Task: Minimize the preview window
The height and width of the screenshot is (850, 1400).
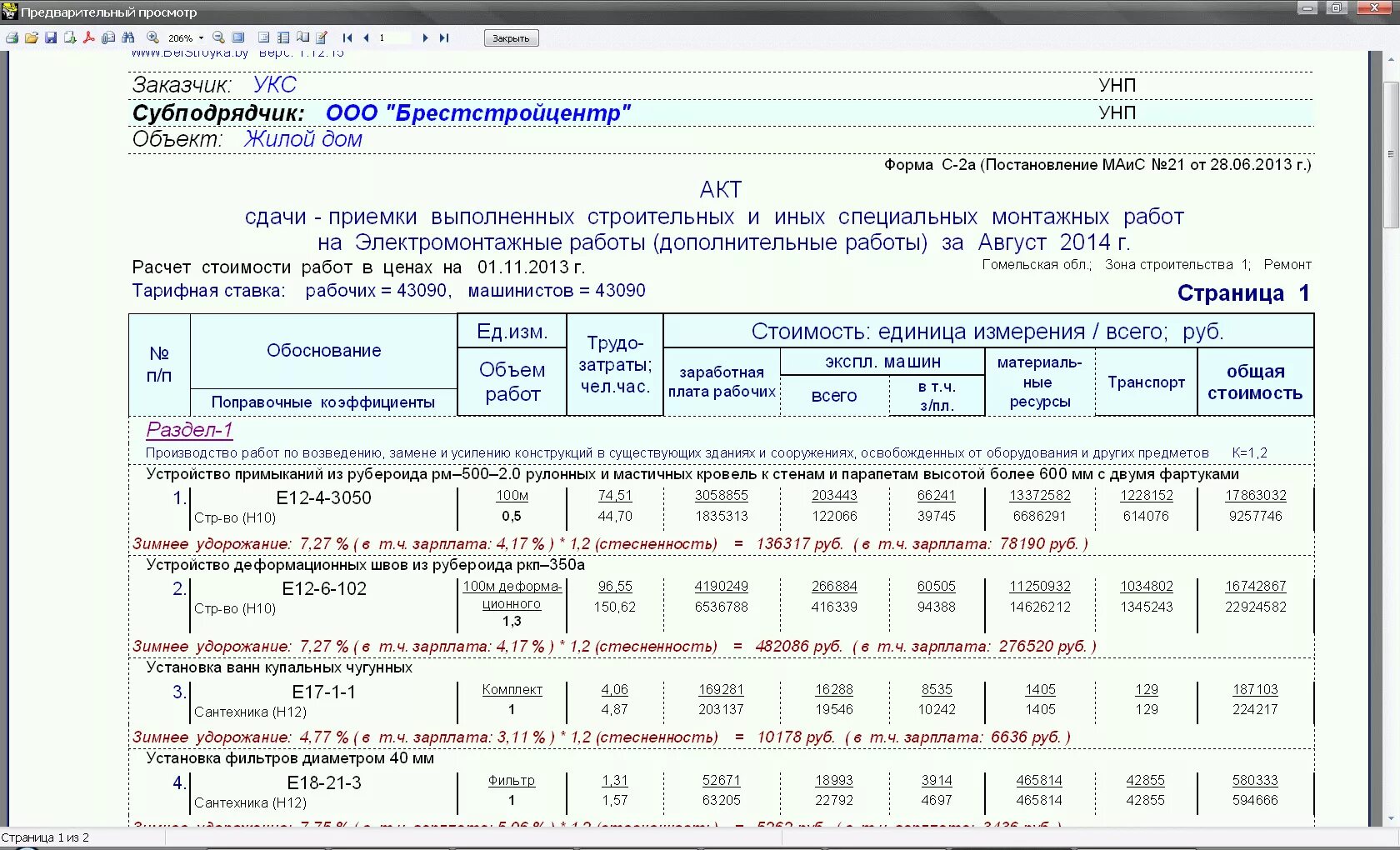Action: (x=1307, y=8)
